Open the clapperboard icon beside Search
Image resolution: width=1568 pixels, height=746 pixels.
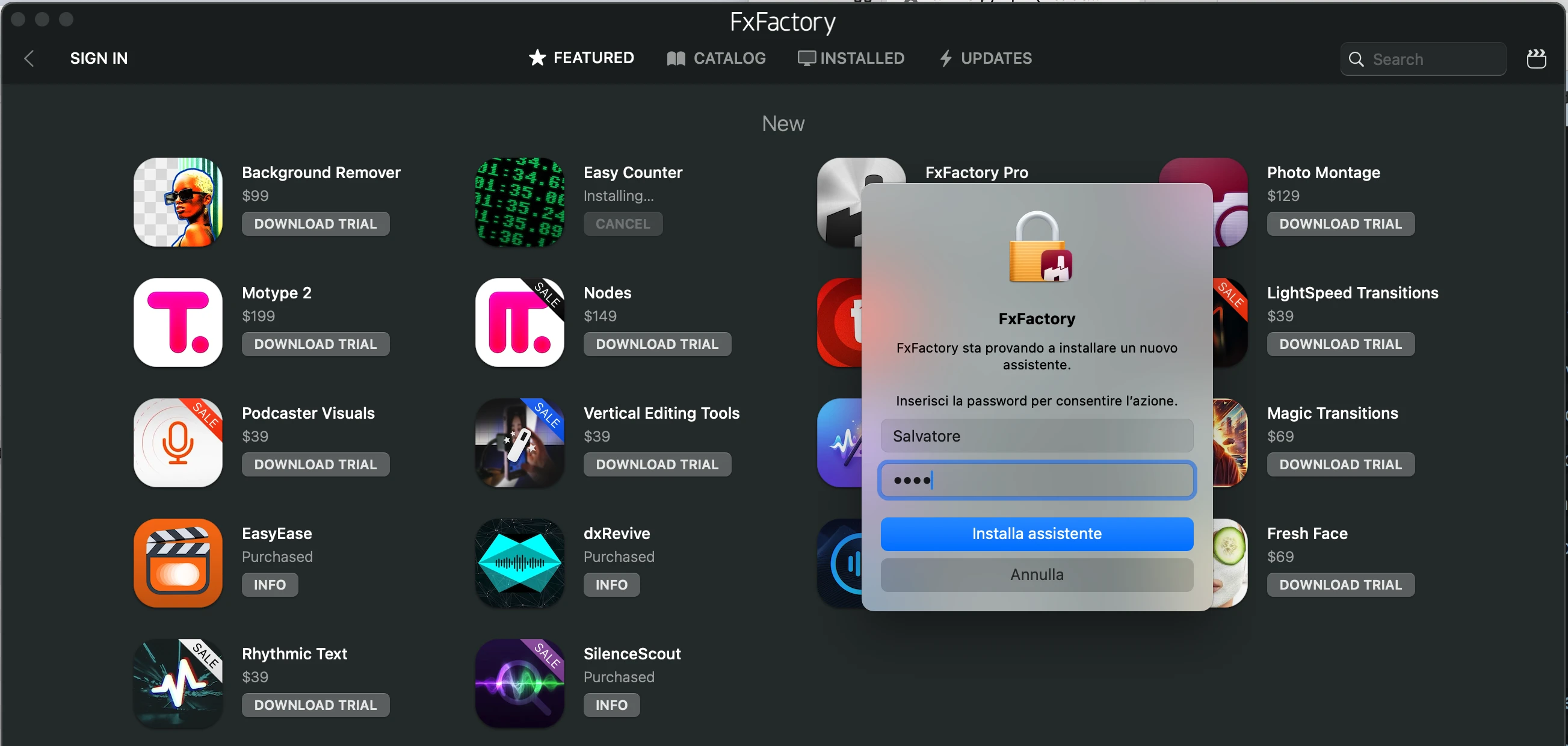pos(1536,58)
